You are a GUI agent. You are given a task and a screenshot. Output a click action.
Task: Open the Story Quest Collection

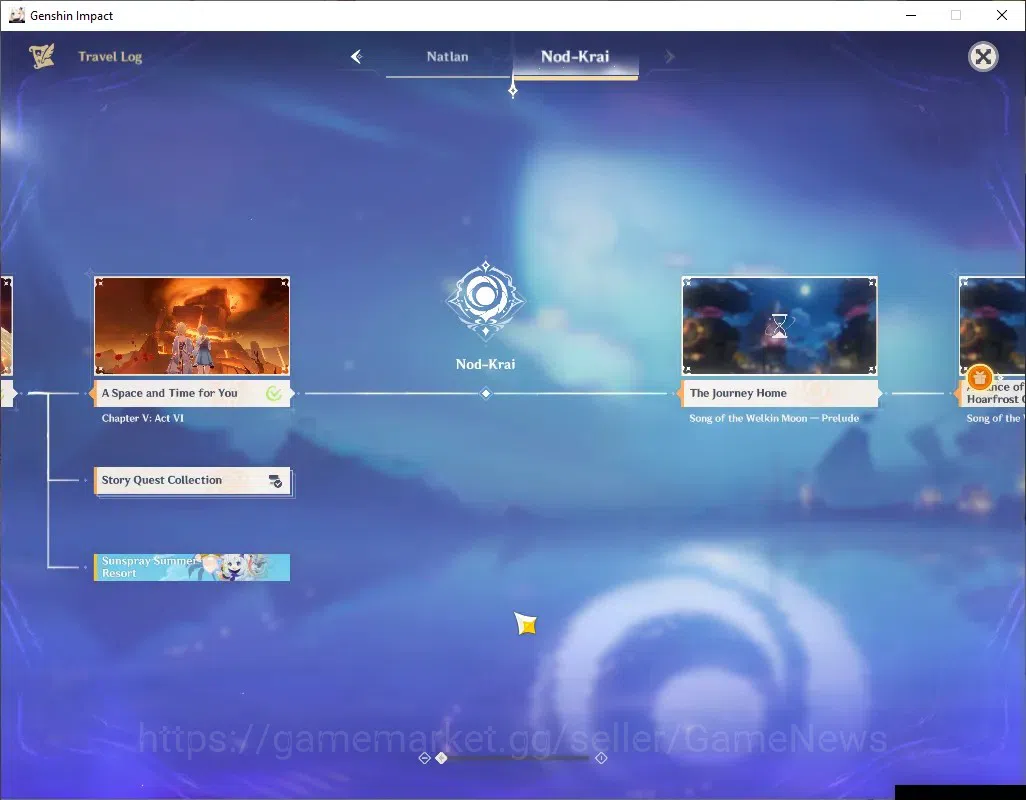192,481
